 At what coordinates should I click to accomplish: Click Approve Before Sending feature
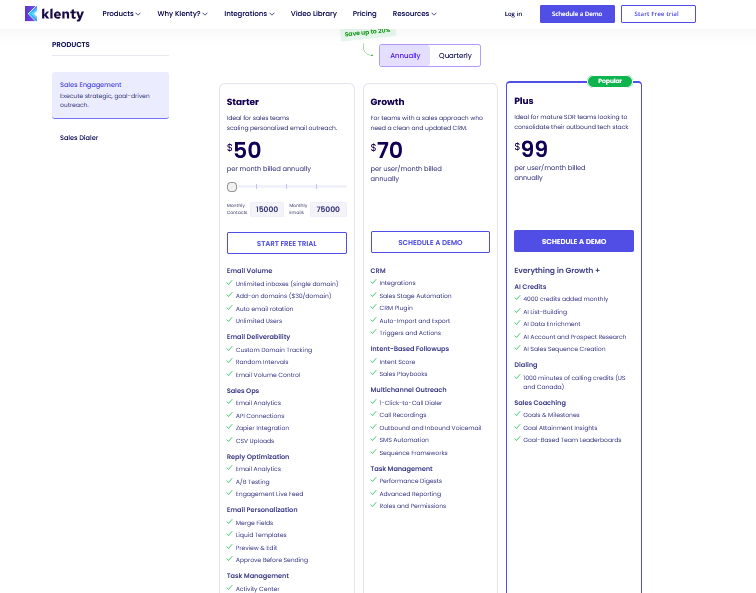tap(272, 560)
